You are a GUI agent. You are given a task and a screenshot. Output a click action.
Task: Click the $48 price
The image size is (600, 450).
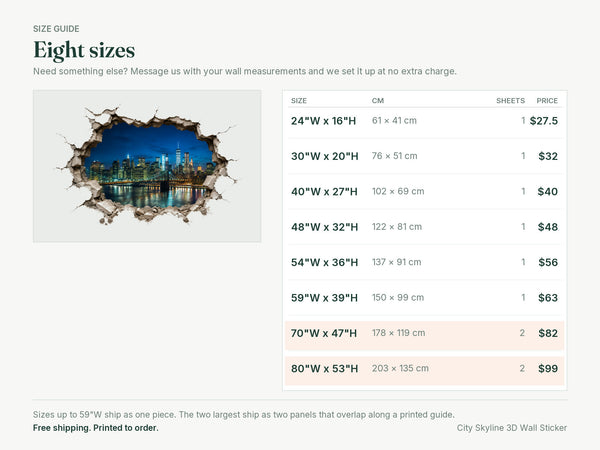point(548,227)
